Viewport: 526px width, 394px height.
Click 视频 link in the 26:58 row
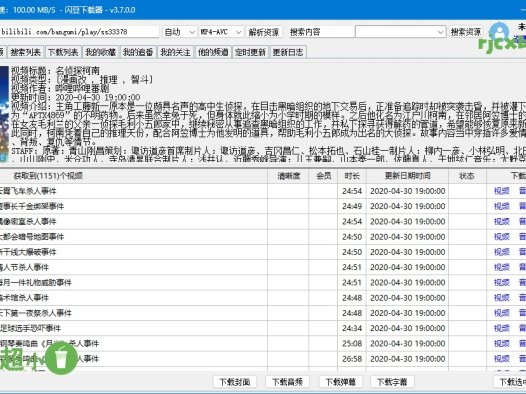tap(502, 359)
